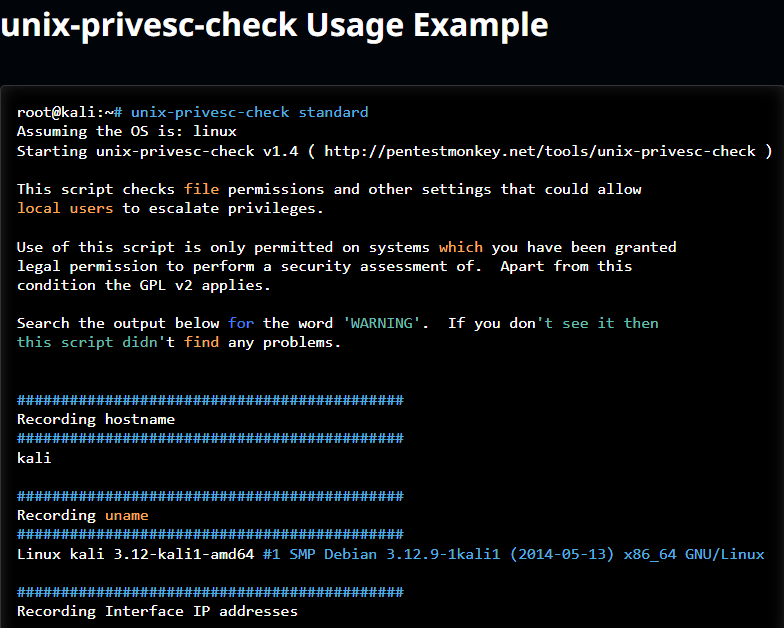Image resolution: width=784 pixels, height=628 pixels.
Task: Click the 'Assuming the OS is: linux' line
Action: pos(126,132)
